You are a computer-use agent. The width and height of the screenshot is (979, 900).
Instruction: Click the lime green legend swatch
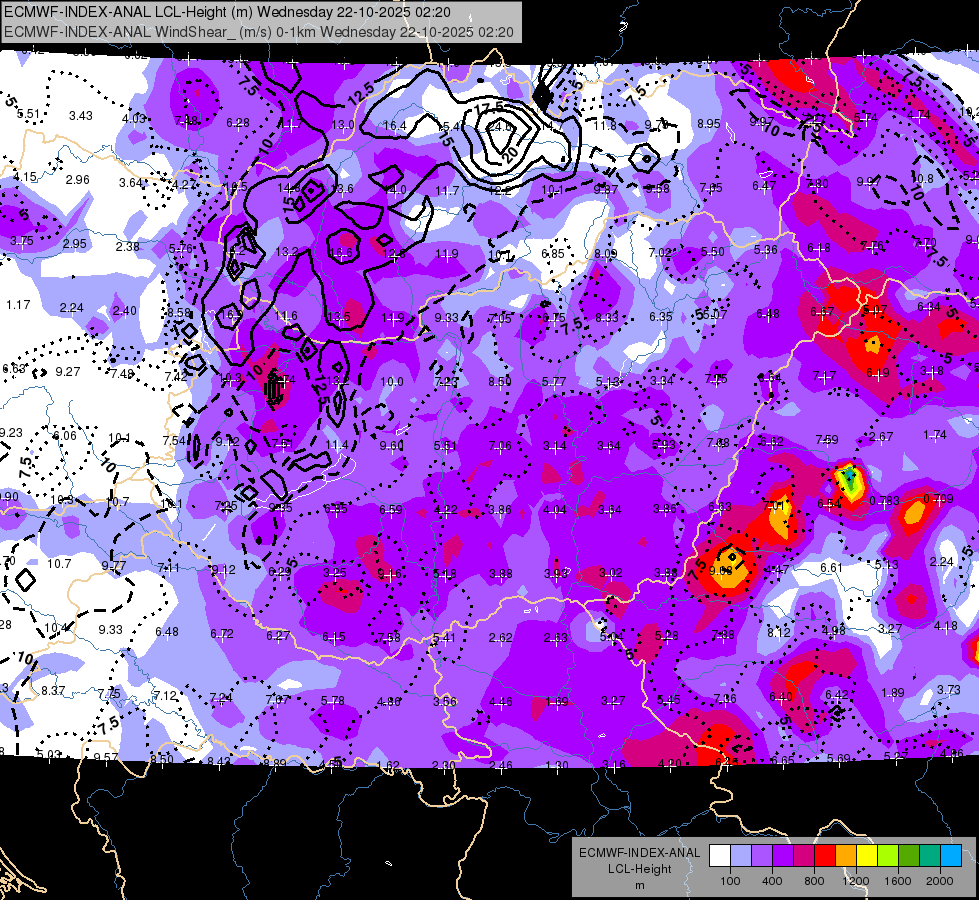coord(888,856)
